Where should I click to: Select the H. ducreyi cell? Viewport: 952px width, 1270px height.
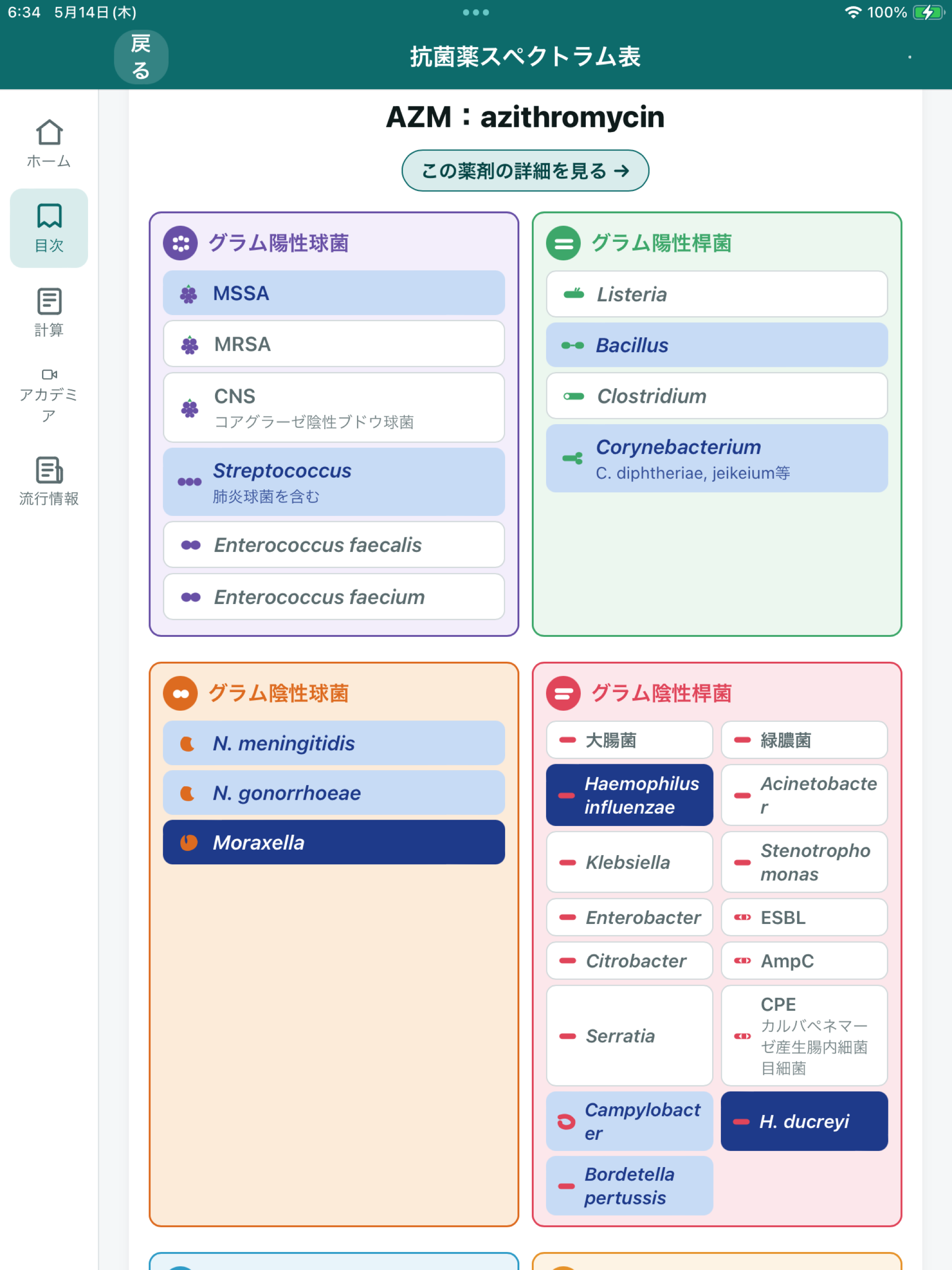(x=804, y=1121)
